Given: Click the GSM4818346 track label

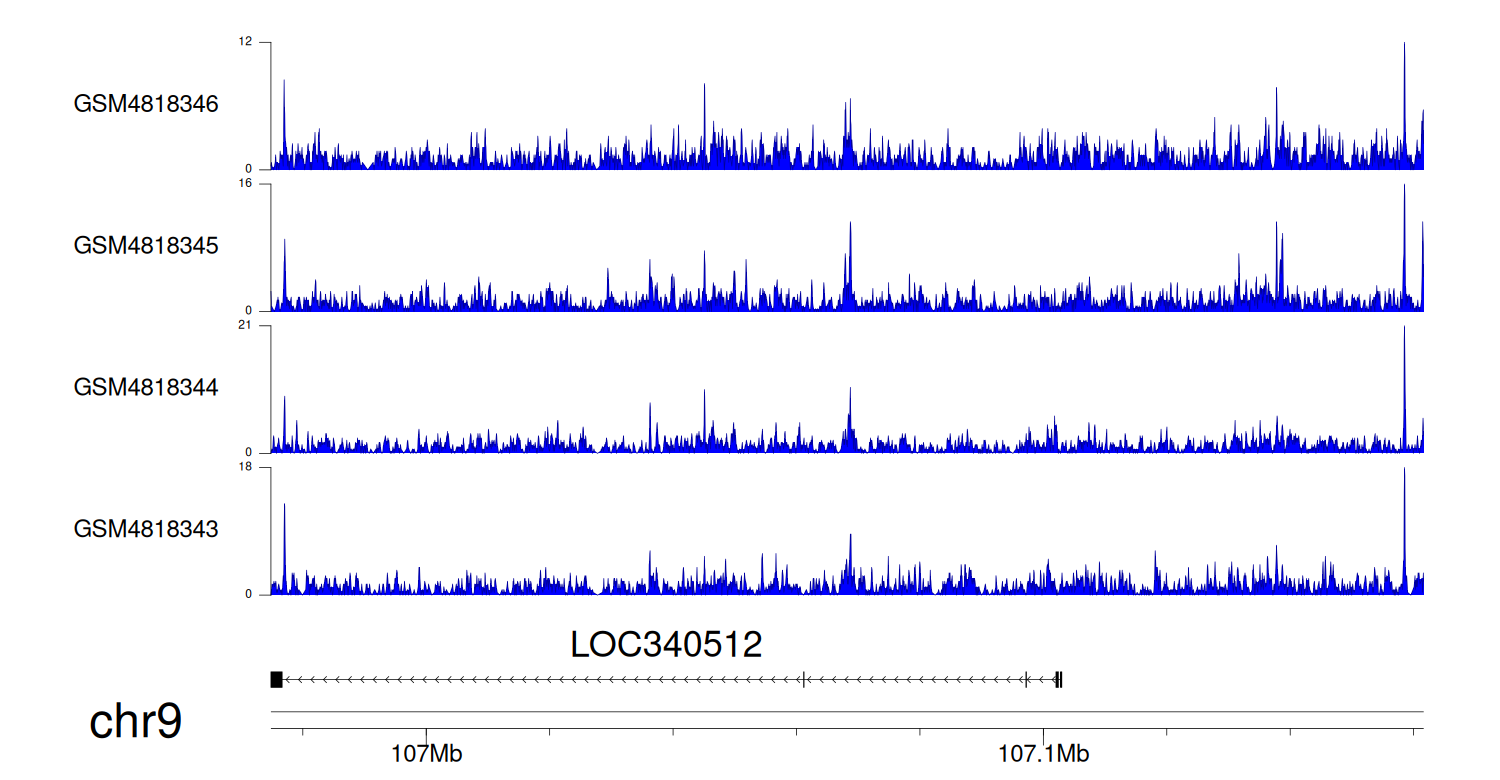Looking at the screenshot, I should [x=146, y=104].
